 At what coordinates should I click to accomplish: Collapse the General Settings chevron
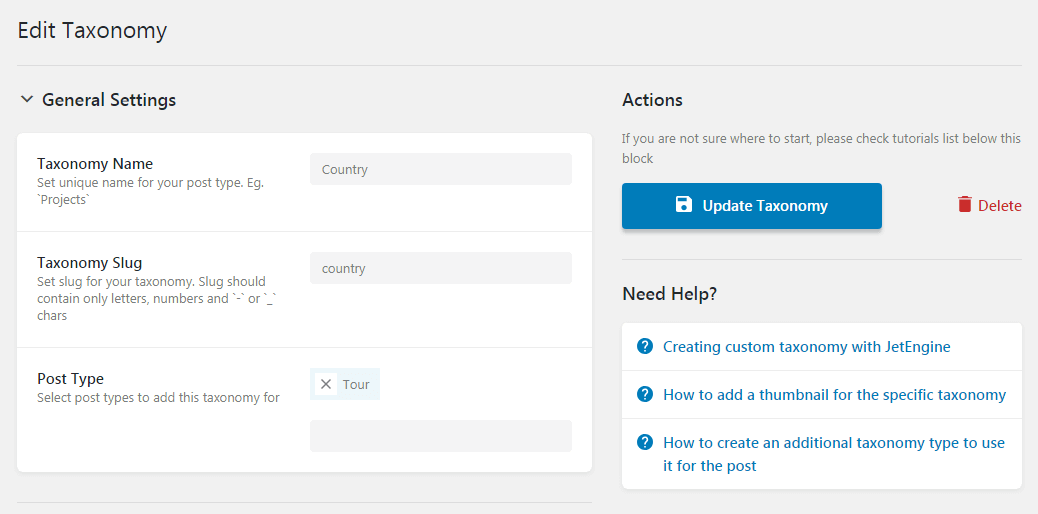(26, 99)
